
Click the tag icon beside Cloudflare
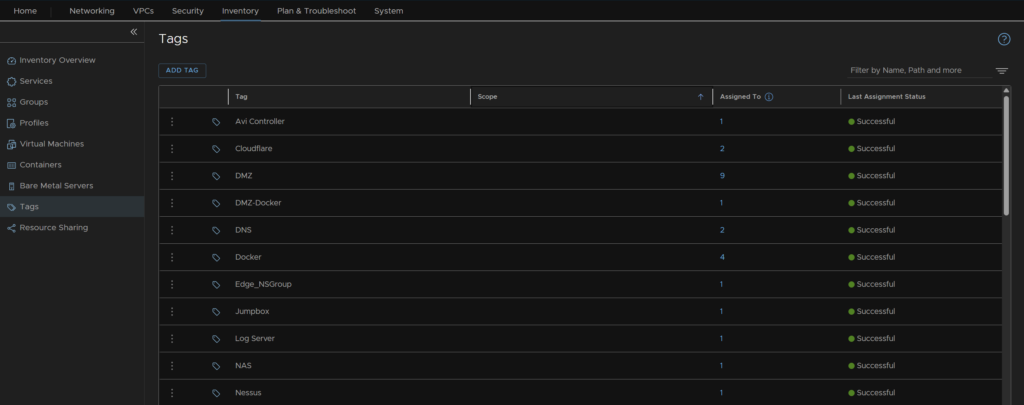[216, 149]
